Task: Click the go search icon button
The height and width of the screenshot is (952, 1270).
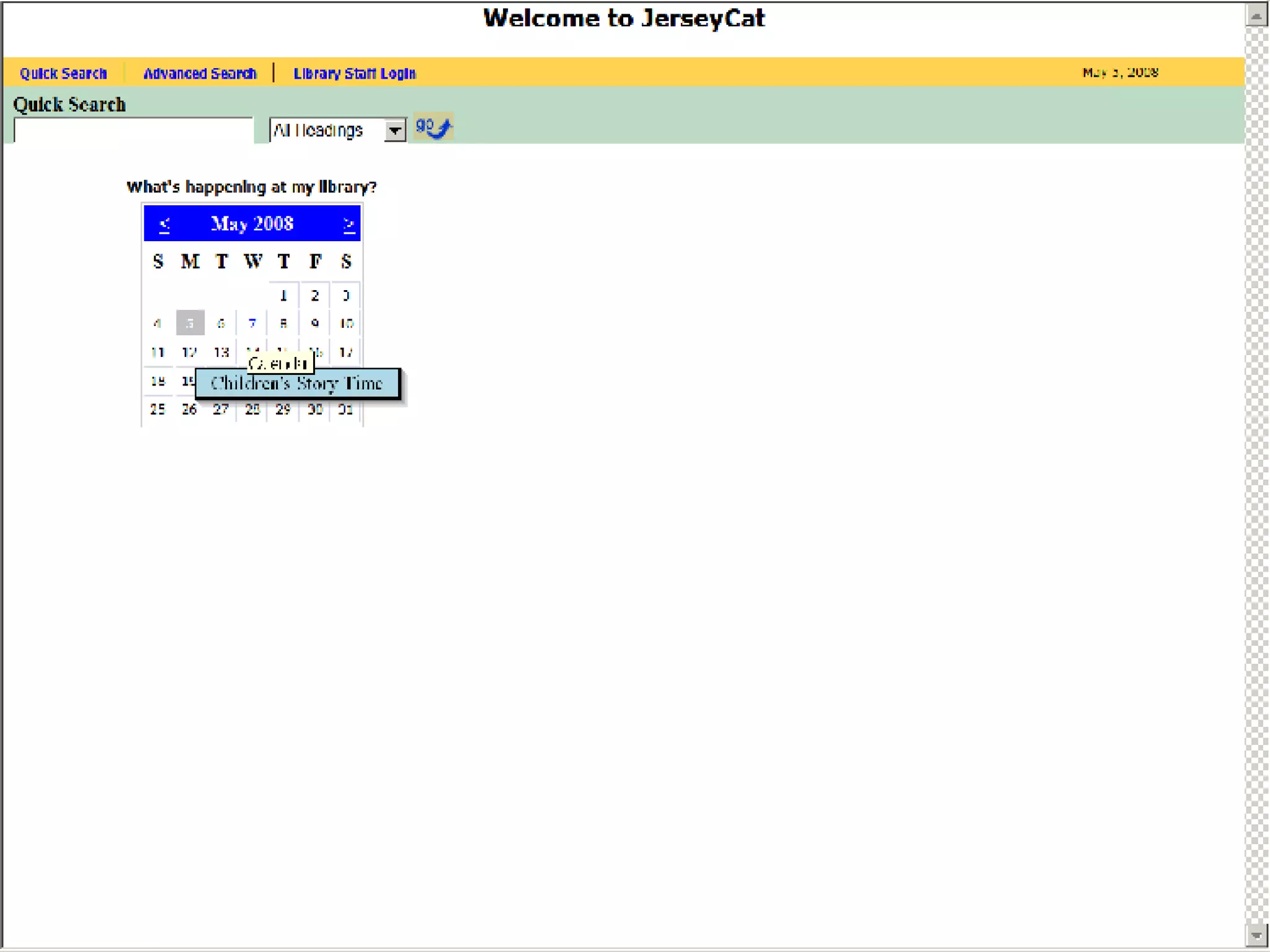Action: point(433,128)
